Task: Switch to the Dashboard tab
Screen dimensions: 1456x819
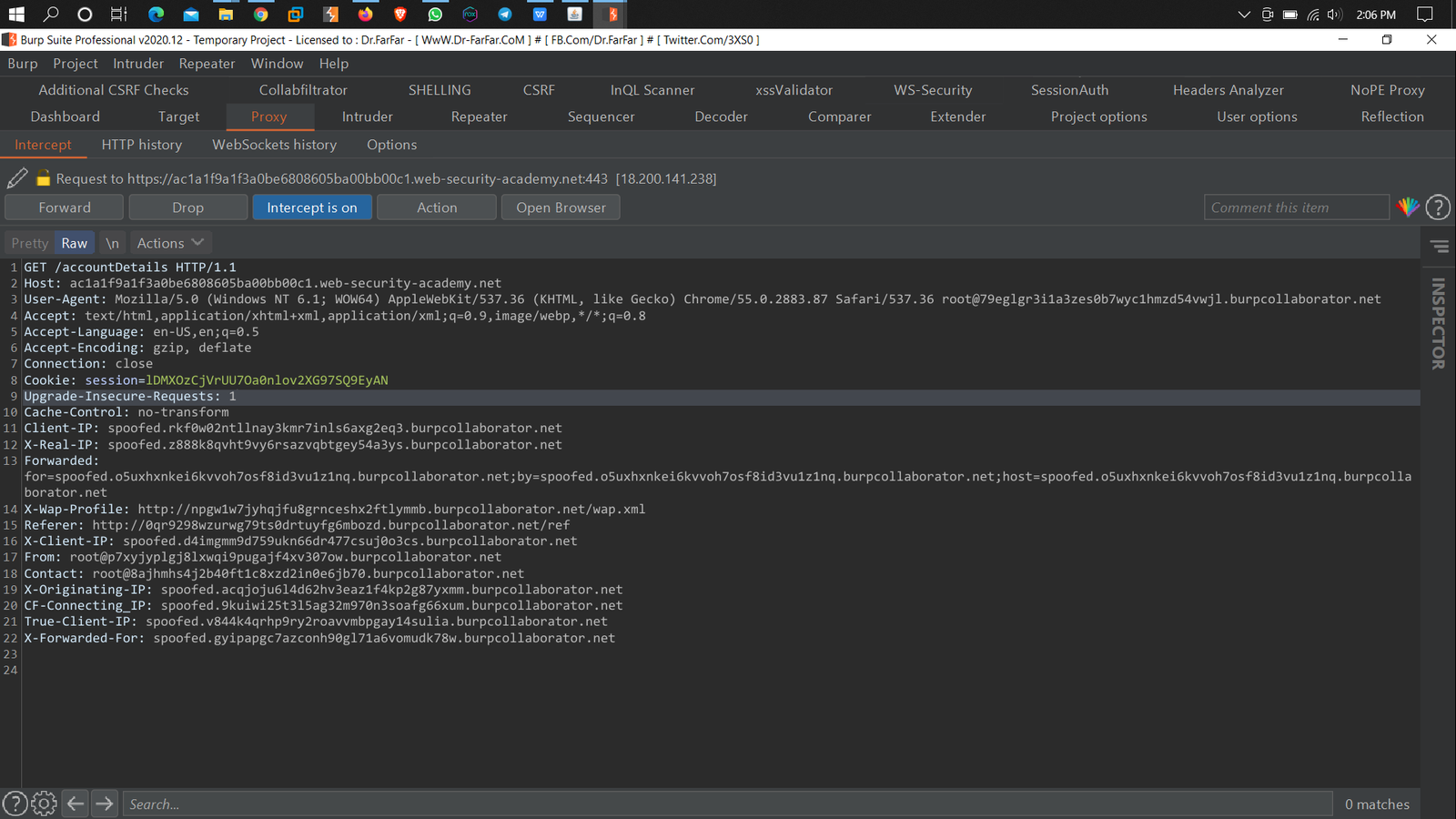Action: (x=66, y=116)
